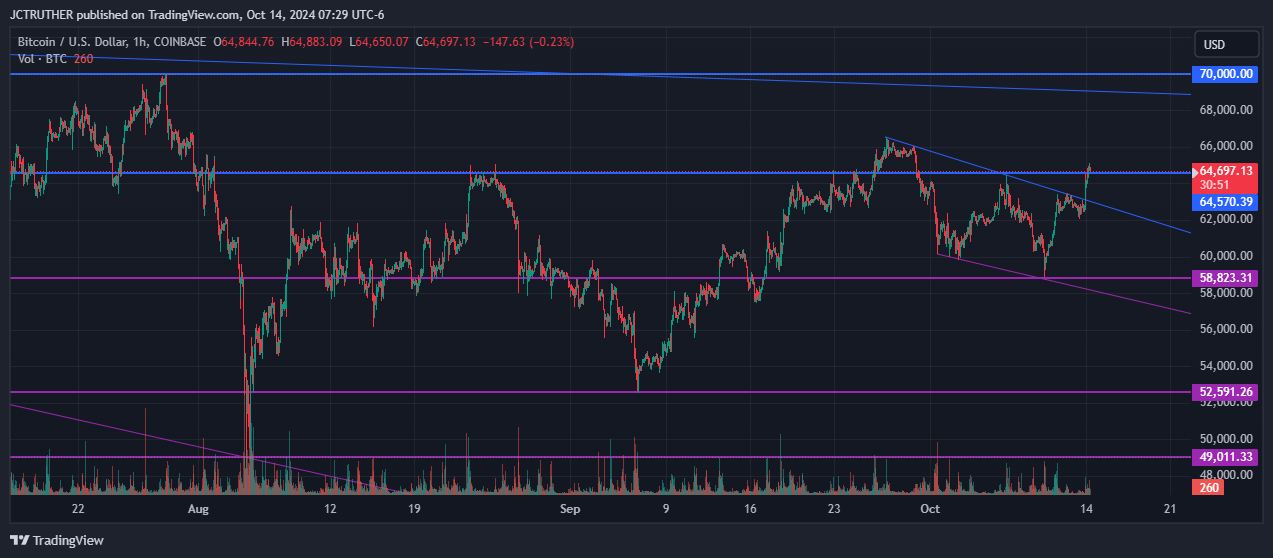The image size is (1273, 558).
Task: Select the purple 58,823.31 price label
Action: click(x=1224, y=276)
